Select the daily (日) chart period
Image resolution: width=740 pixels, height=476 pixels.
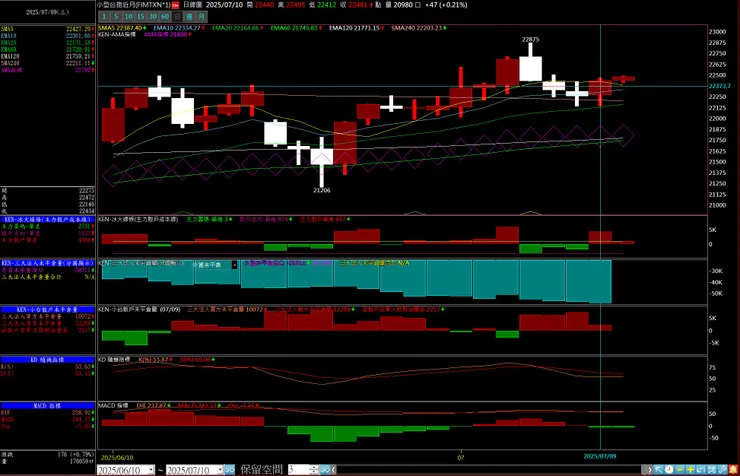coord(177,17)
